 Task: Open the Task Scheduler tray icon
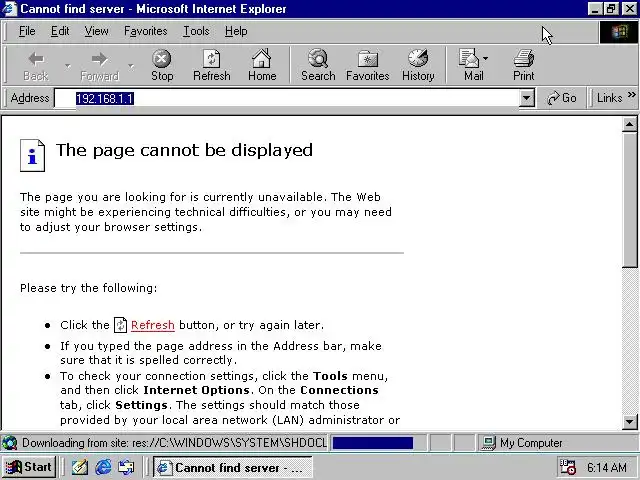click(x=568, y=467)
